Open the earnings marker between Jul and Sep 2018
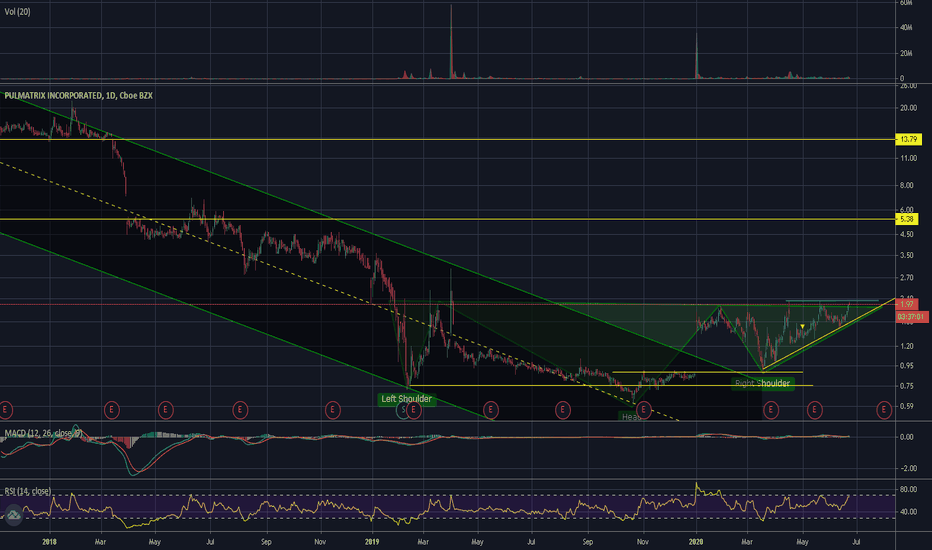Viewport: 932px width, 550px height. click(240, 410)
